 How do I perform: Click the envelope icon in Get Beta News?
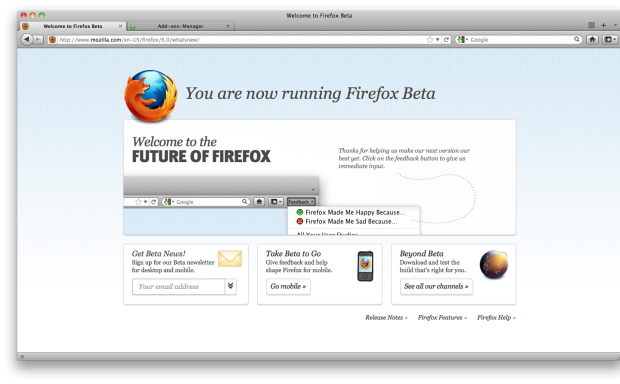coord(230,259)
